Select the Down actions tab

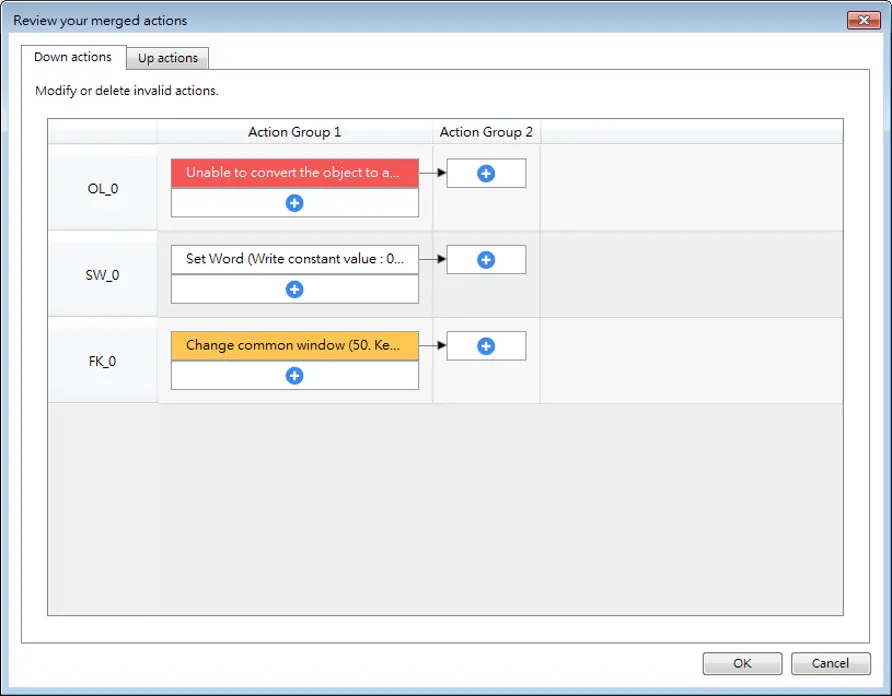[x=73, y=57]
